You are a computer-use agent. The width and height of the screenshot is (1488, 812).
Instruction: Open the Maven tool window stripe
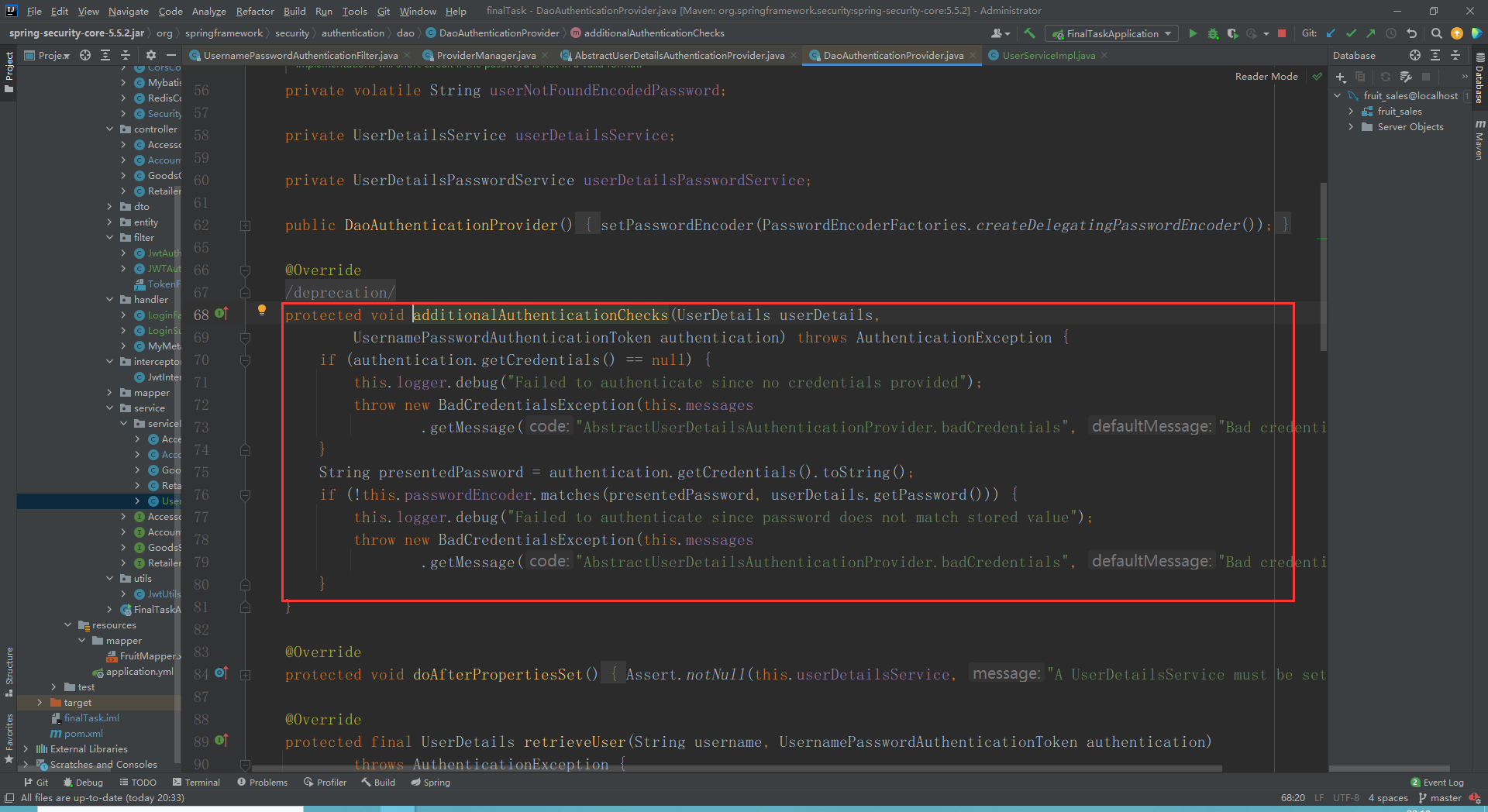tap(1479, 139)
